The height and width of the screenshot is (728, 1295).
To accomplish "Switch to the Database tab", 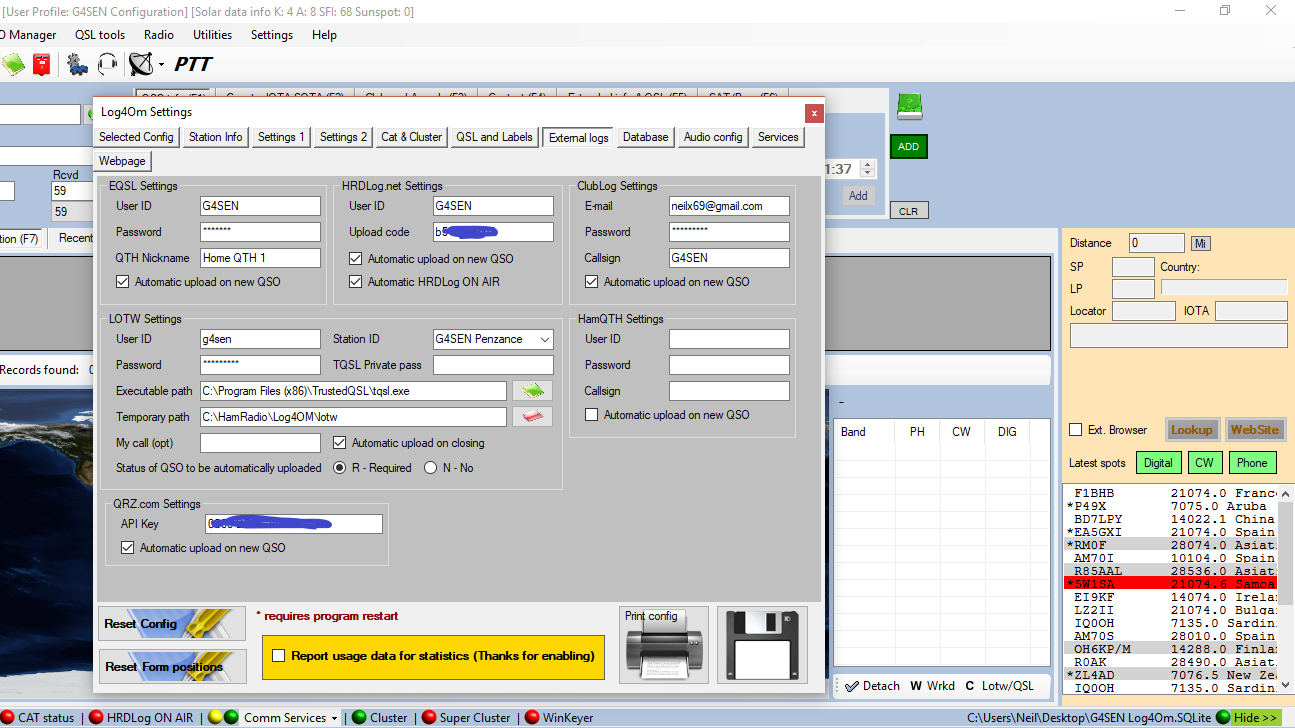I will (646, 137).
